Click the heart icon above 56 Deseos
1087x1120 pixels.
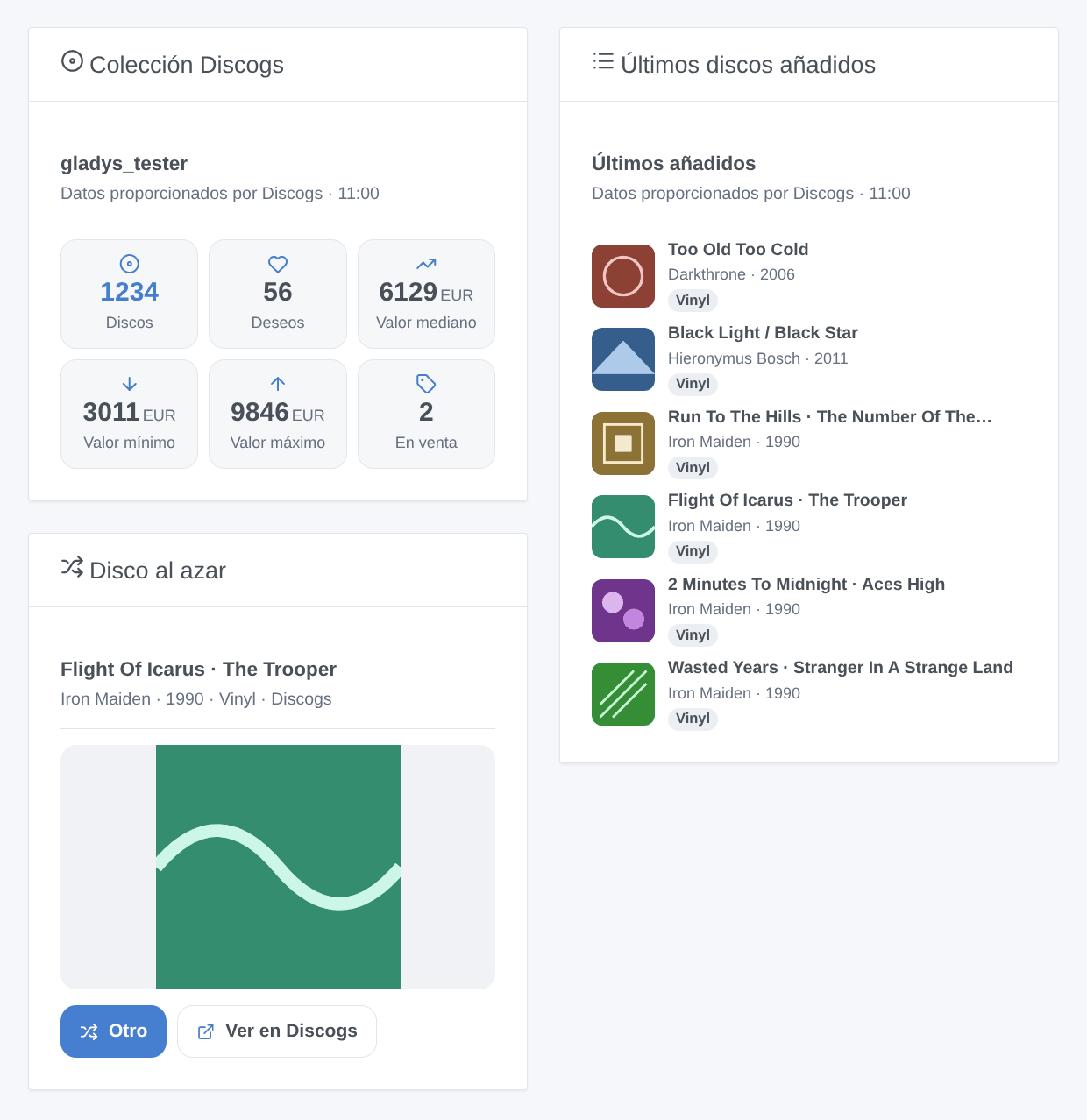pos(278,264)
